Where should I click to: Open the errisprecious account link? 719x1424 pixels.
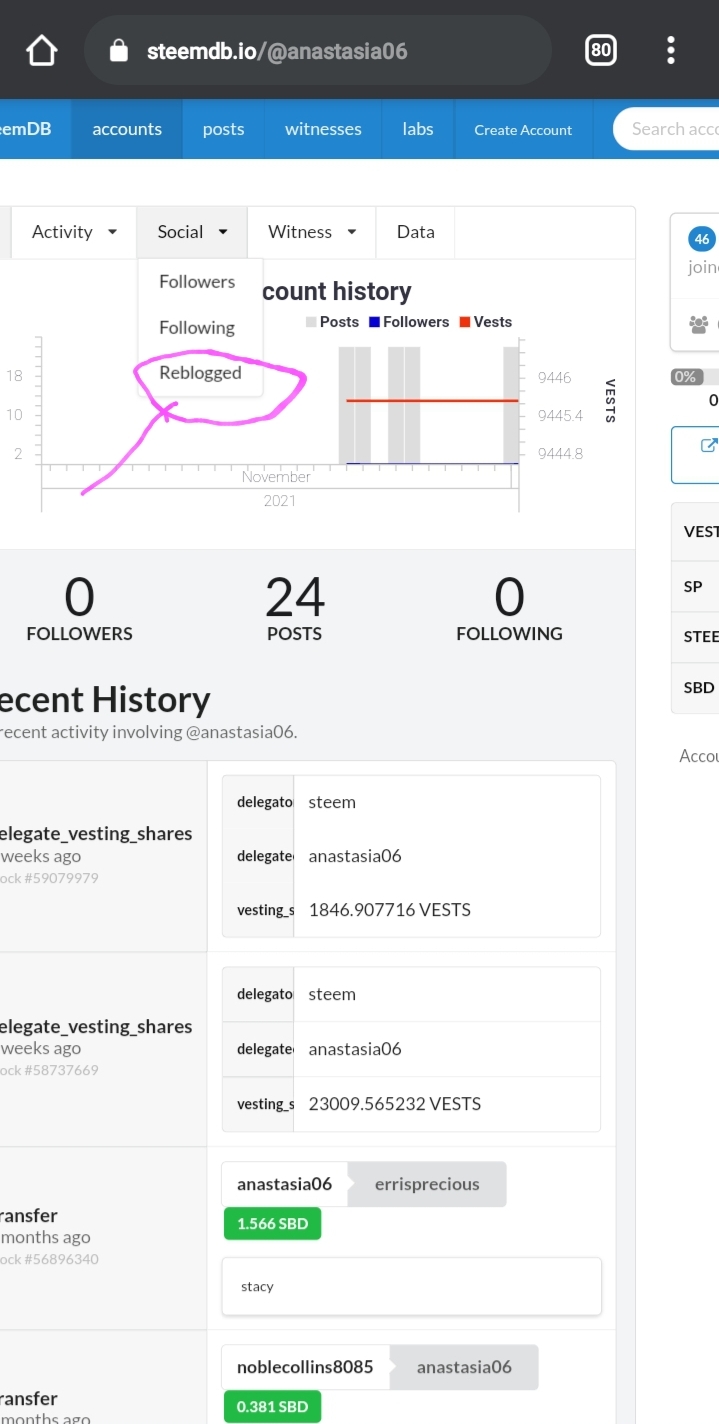pos(427,1184)
